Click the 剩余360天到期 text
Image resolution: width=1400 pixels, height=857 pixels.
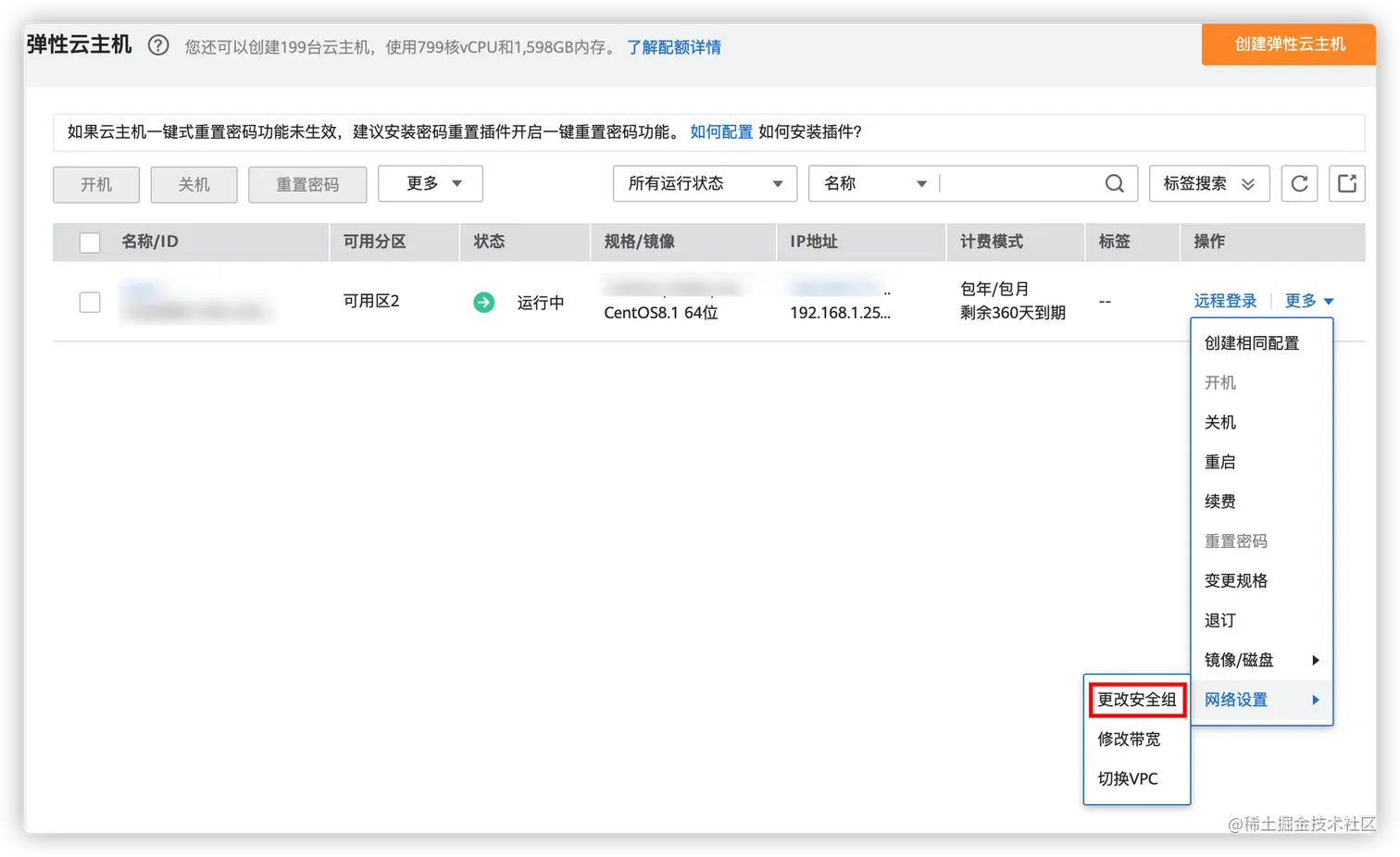(x=1013, y=313)
